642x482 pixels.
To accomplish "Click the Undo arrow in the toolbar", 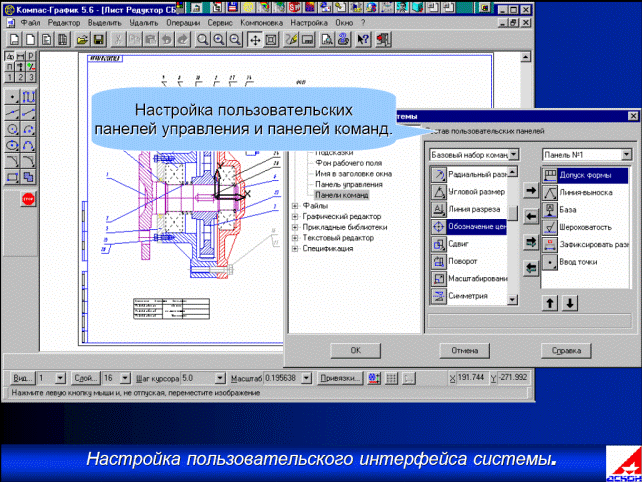I will tap(167, 40).
